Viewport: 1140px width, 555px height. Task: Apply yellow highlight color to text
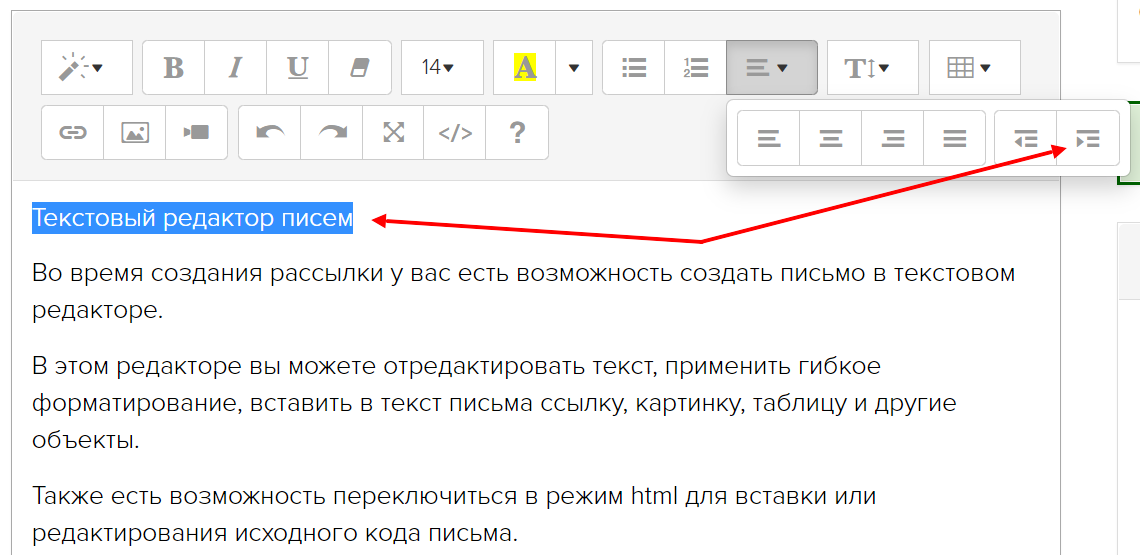(x=525, y=68)
